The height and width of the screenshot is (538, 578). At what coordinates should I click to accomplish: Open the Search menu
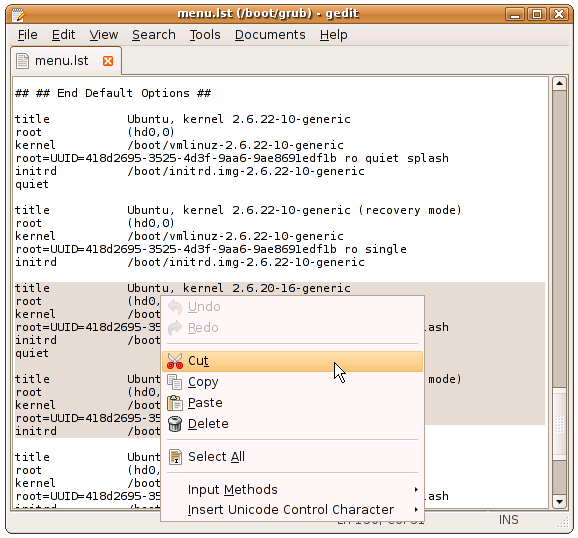point(154,35)
